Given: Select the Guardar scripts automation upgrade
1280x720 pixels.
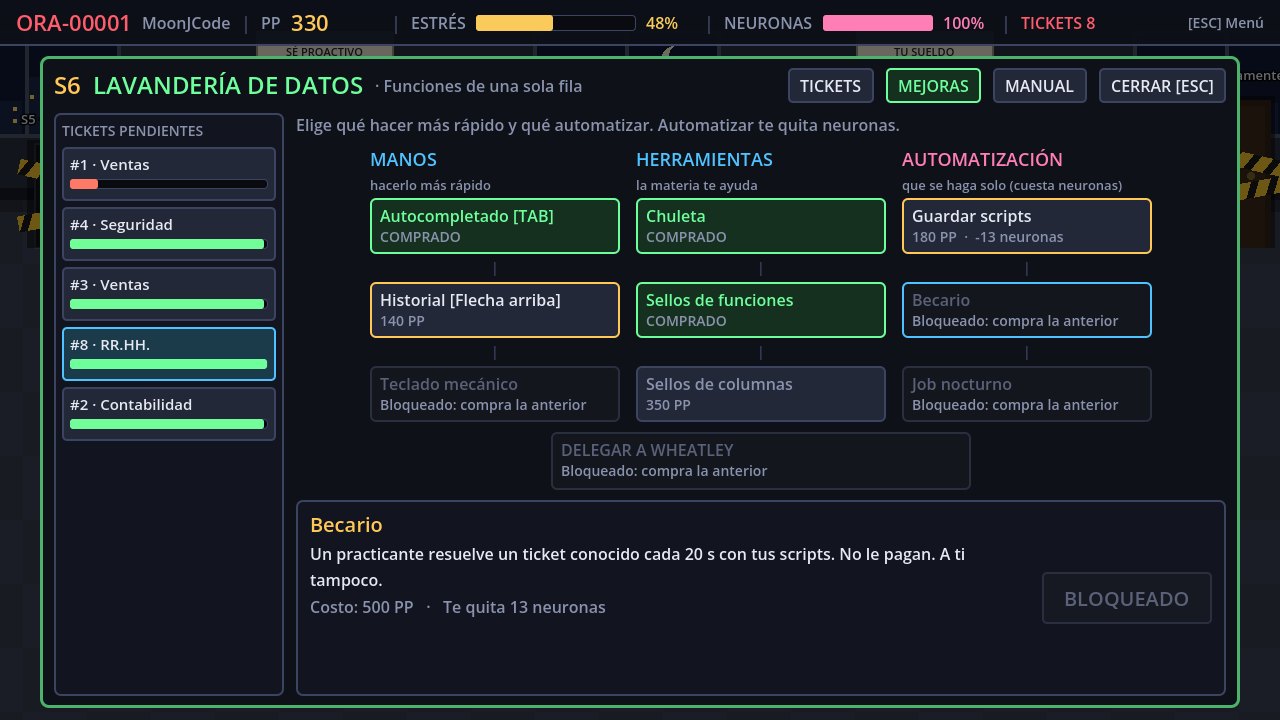Looking at the screenshot, I should coord(1027,226).
